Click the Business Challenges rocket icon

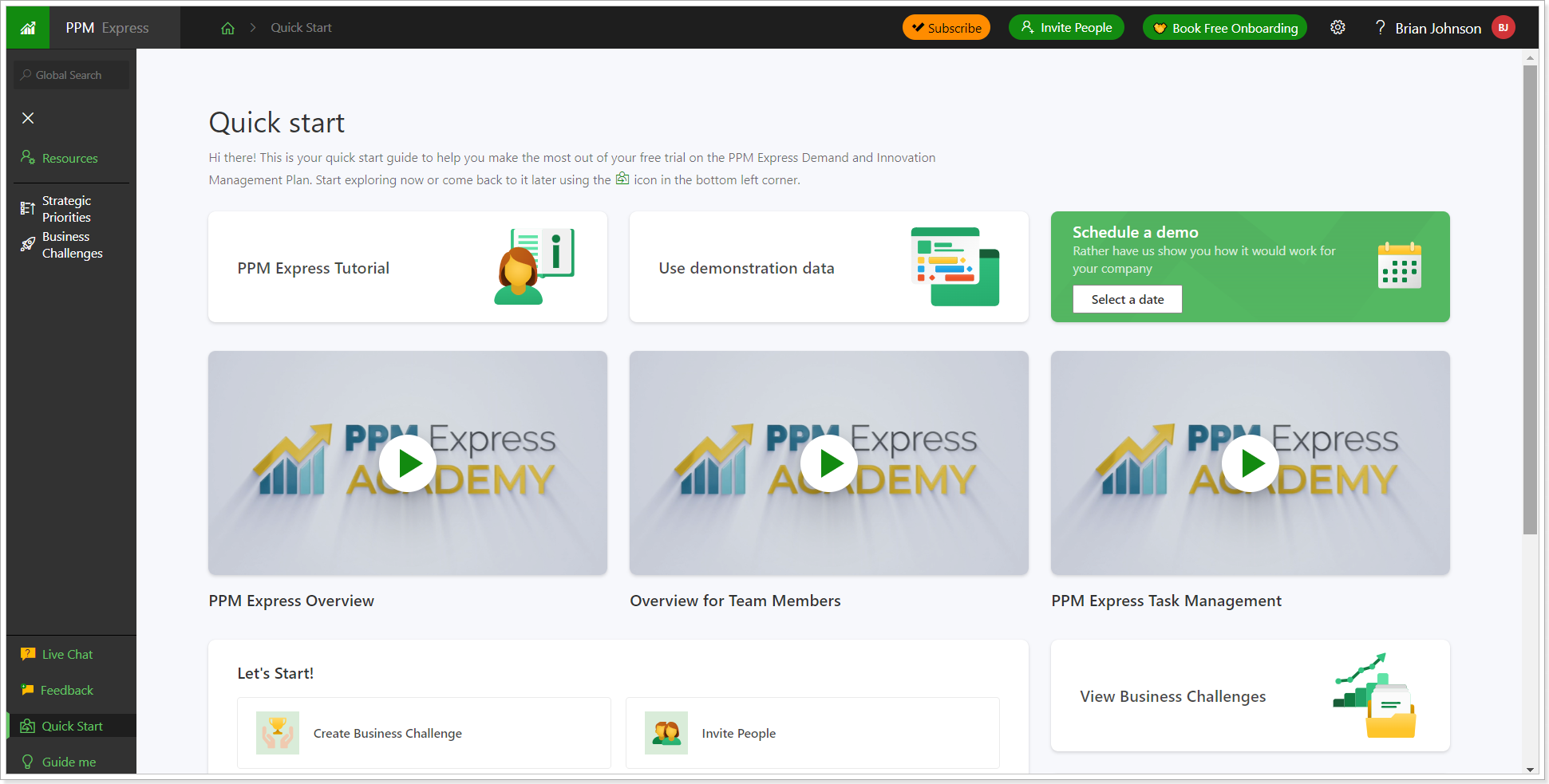[28, 244]
